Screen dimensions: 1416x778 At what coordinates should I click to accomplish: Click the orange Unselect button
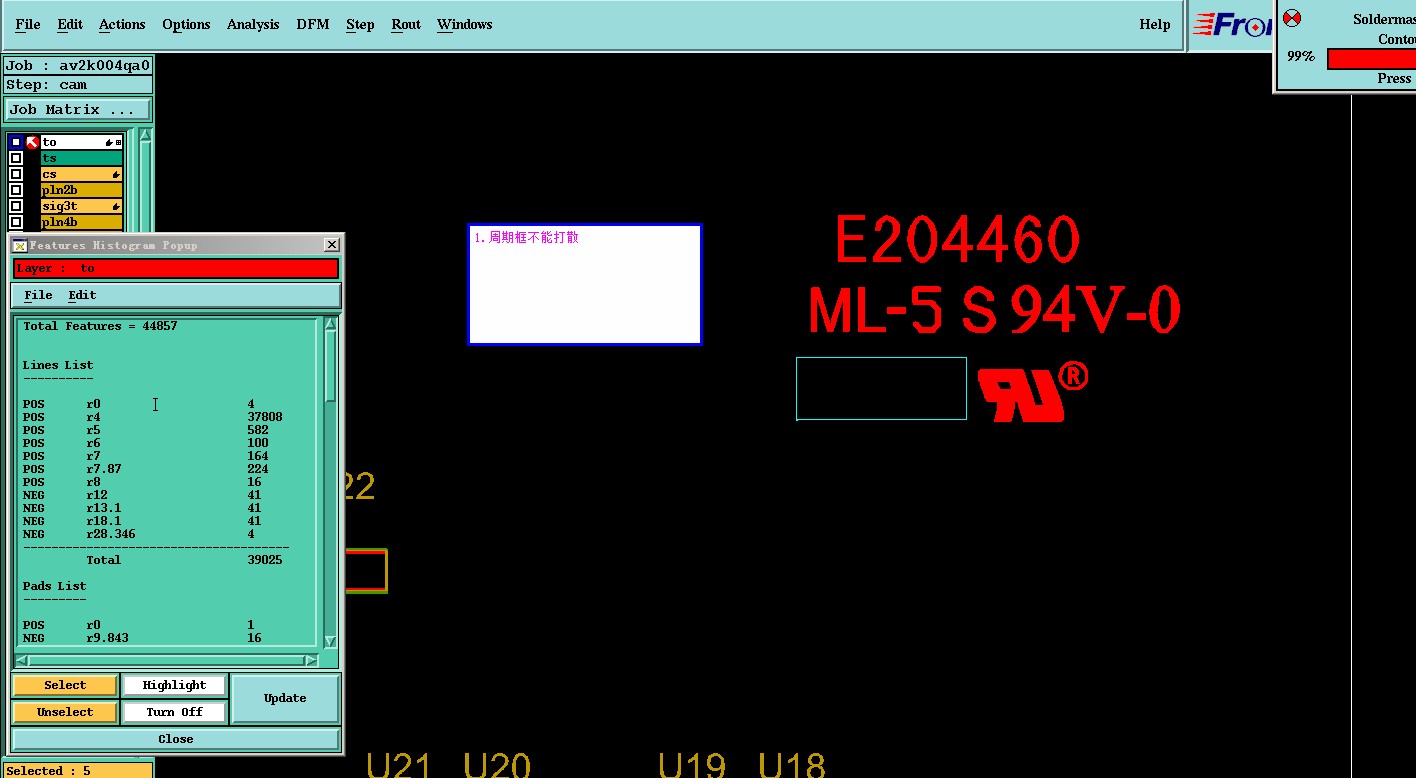65,712
